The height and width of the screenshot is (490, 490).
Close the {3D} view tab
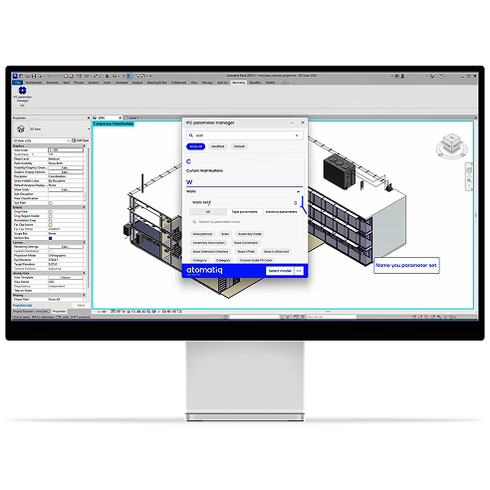tap(120, 118)
